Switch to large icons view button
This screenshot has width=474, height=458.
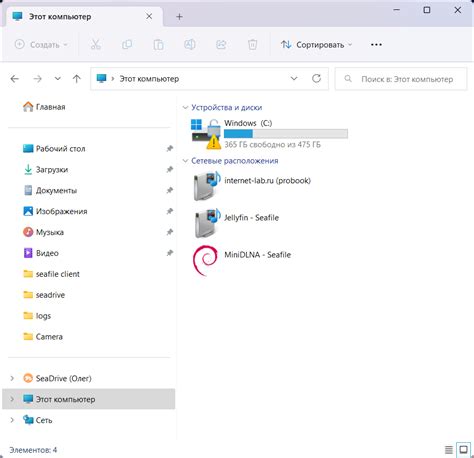click(x=463, y=450)
